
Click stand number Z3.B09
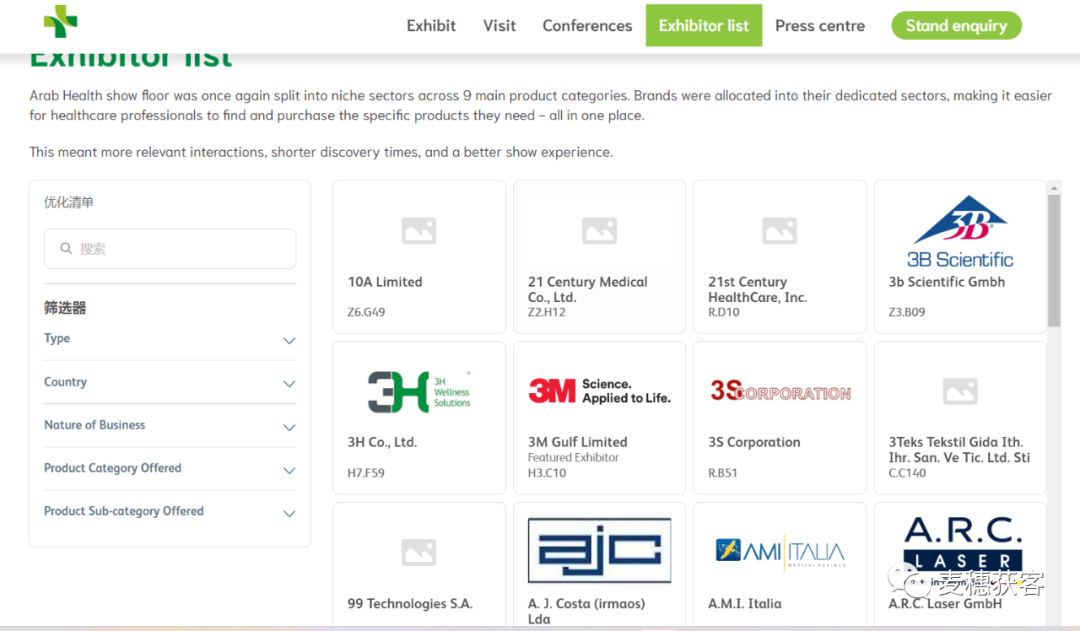pos(907,312)
